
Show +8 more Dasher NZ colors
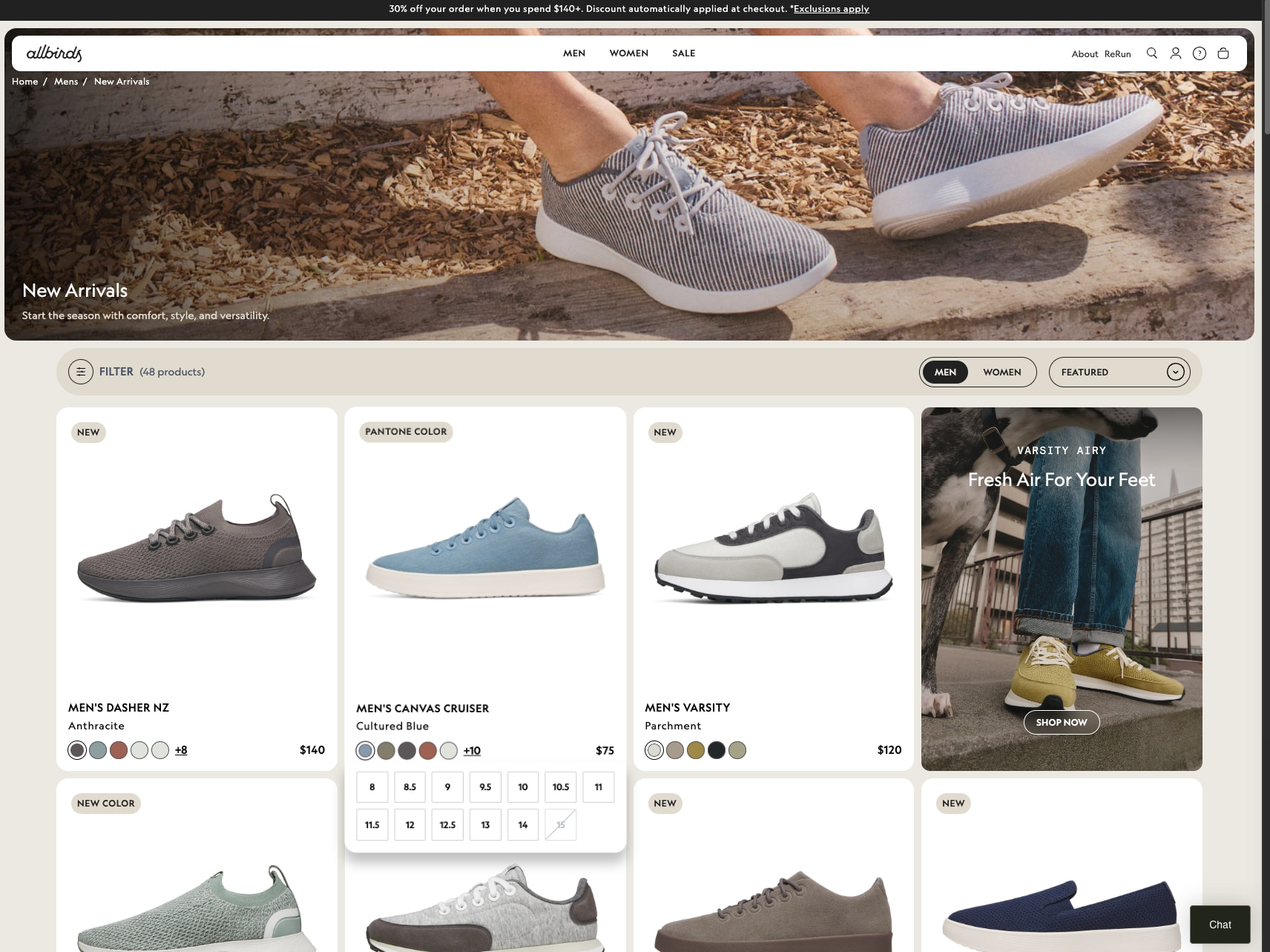point(181,750)
